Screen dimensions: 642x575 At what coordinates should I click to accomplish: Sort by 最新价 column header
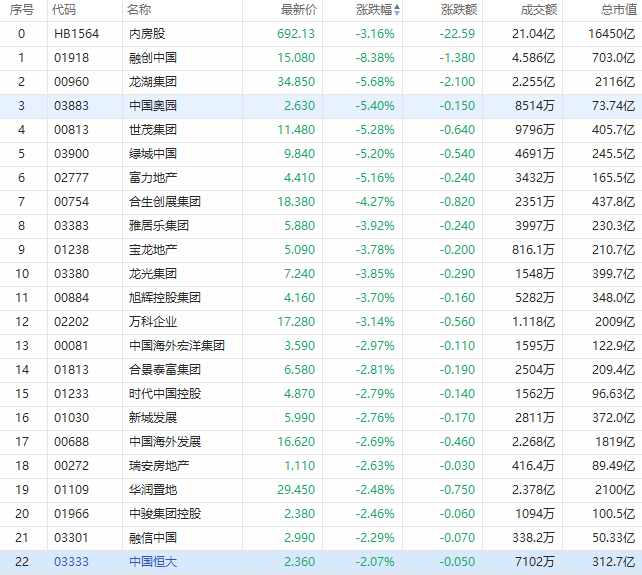[298, 9]
